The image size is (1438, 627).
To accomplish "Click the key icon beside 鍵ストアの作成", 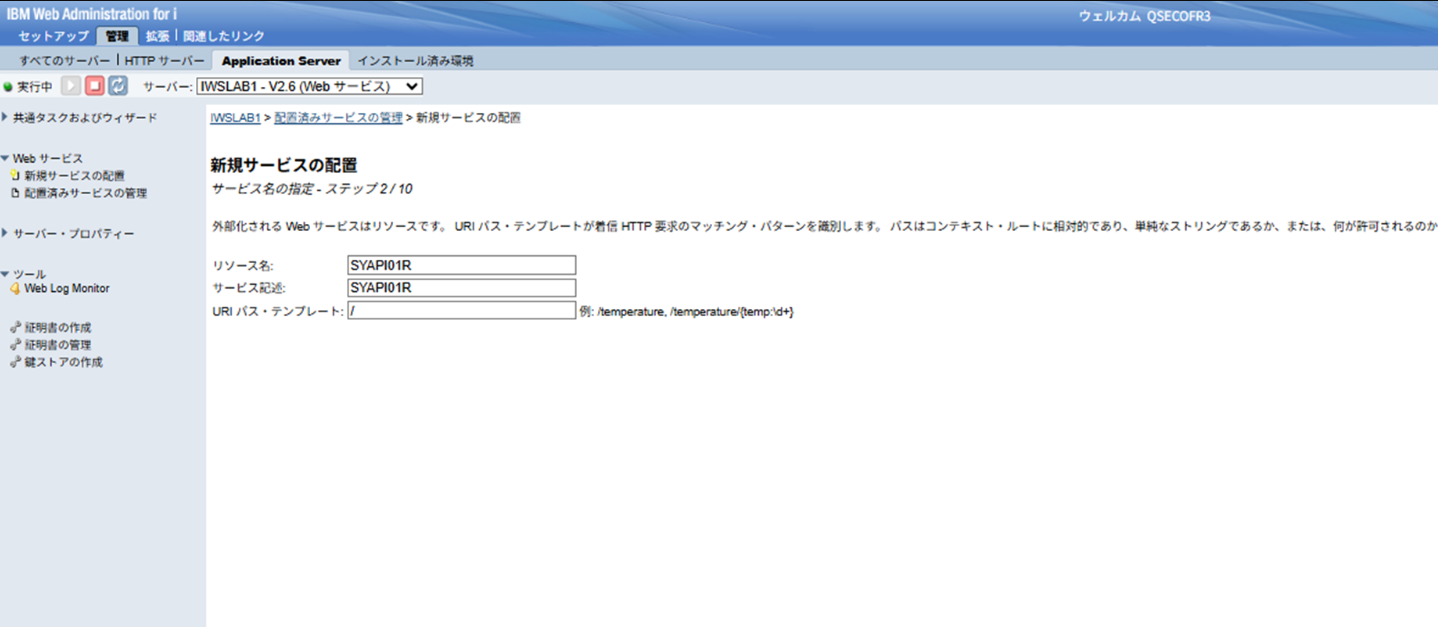I will tap(15, 362).
